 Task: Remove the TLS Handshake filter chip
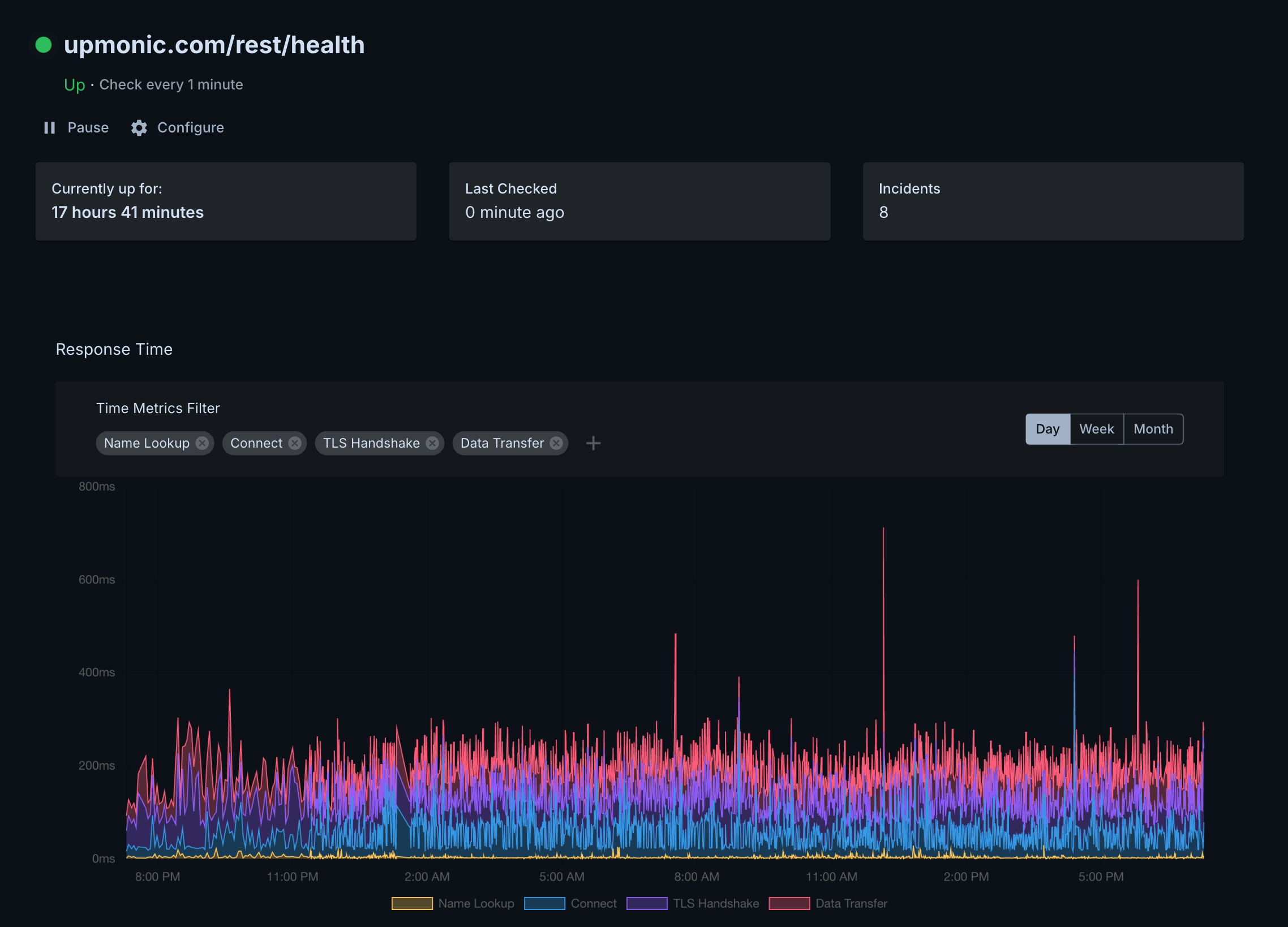[432, 443]
